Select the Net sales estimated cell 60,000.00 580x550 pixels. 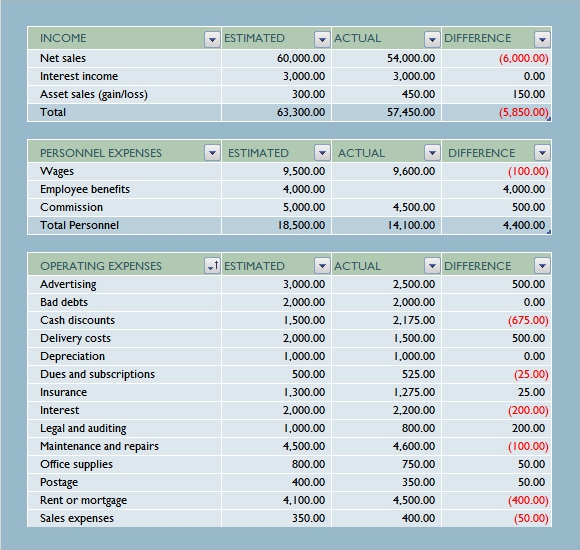pyautogui.click(x=276, y=58)
